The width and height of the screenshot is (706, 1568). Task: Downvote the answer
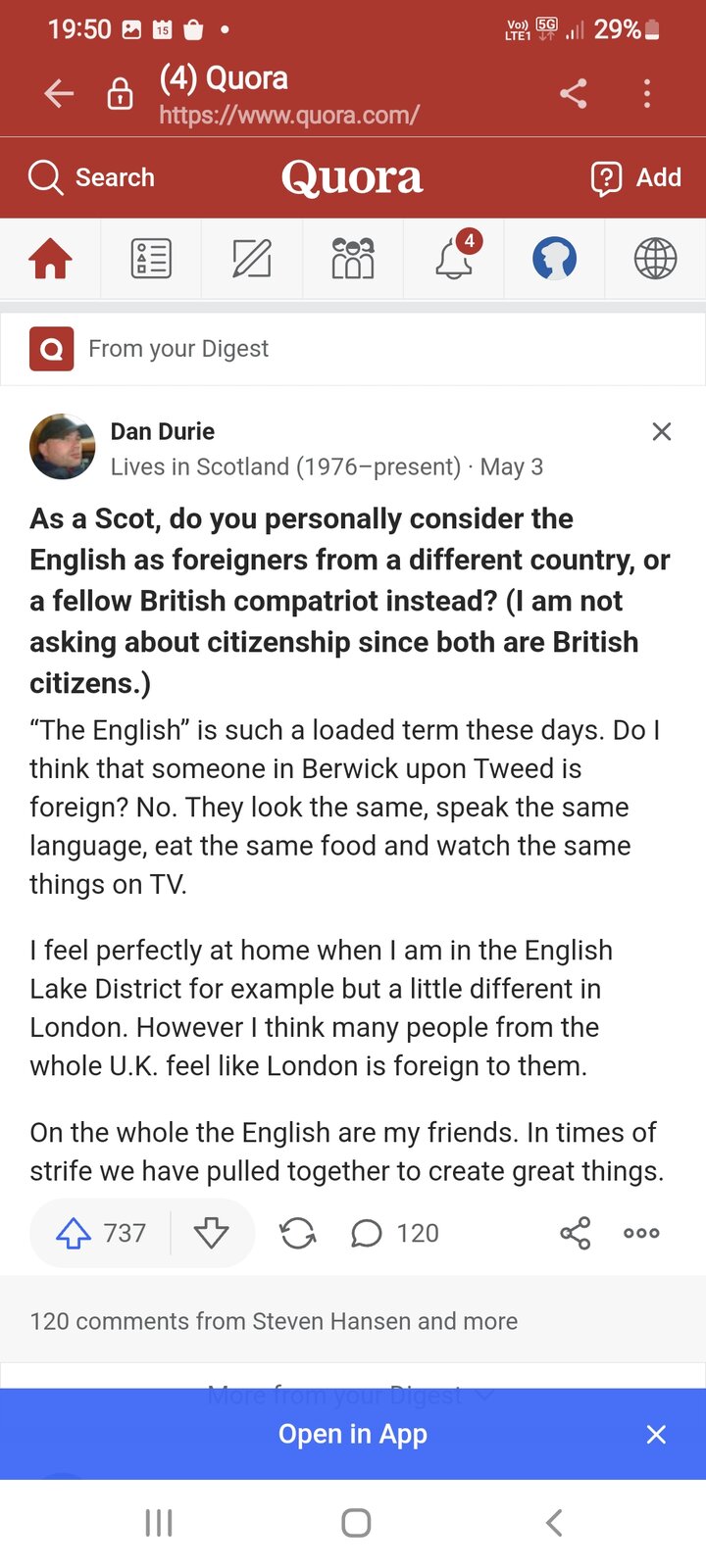pos(211,1233)
